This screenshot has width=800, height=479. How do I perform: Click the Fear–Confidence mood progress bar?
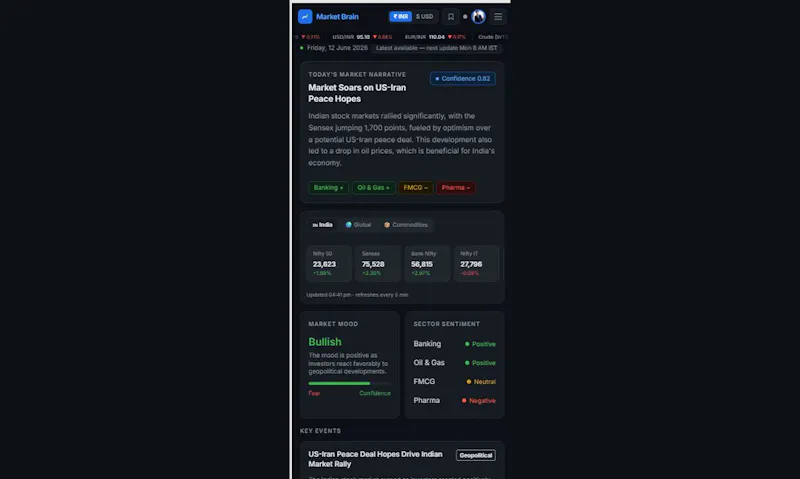coord(349,383)
